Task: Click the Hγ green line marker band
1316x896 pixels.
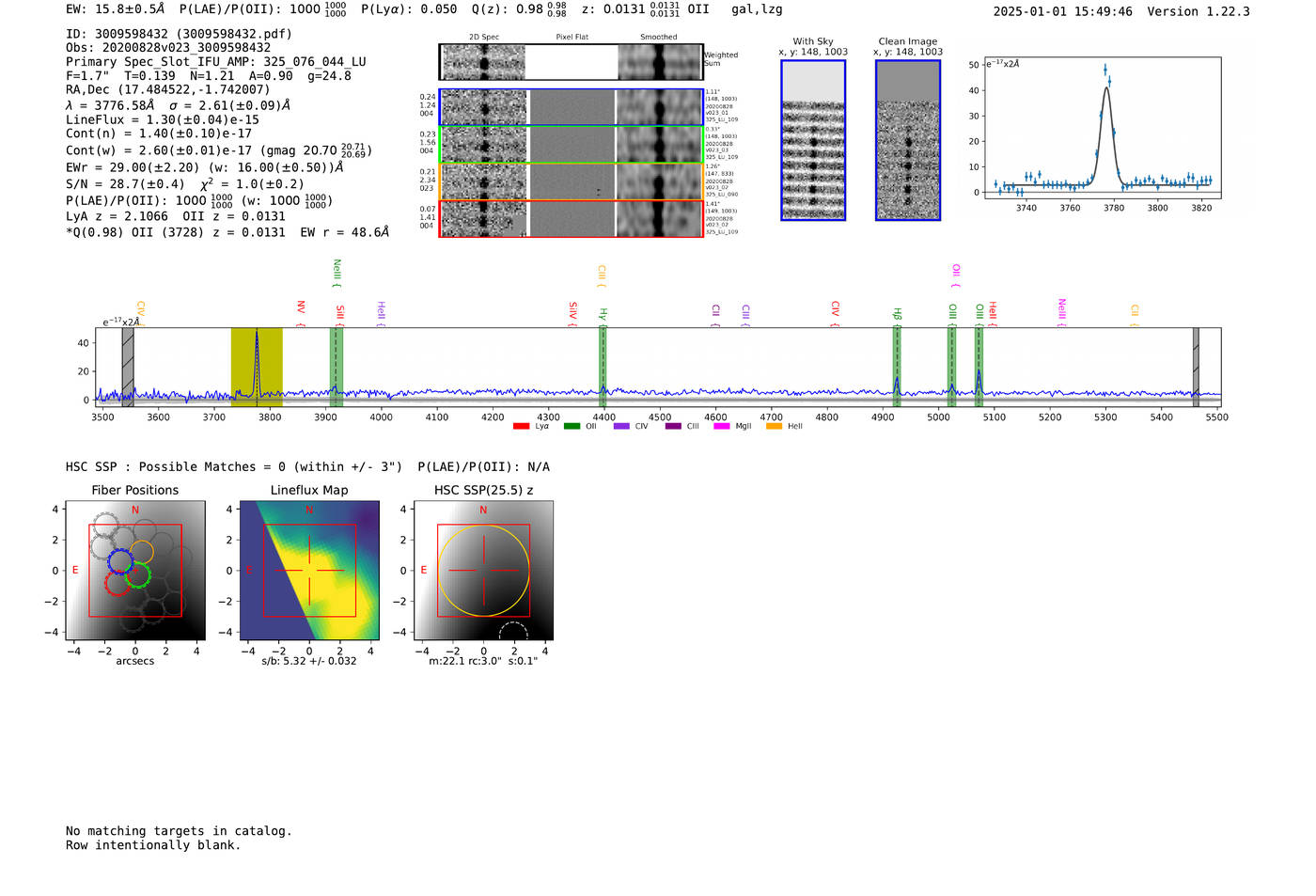Action: pyautogui.click(x=603, y=368)
